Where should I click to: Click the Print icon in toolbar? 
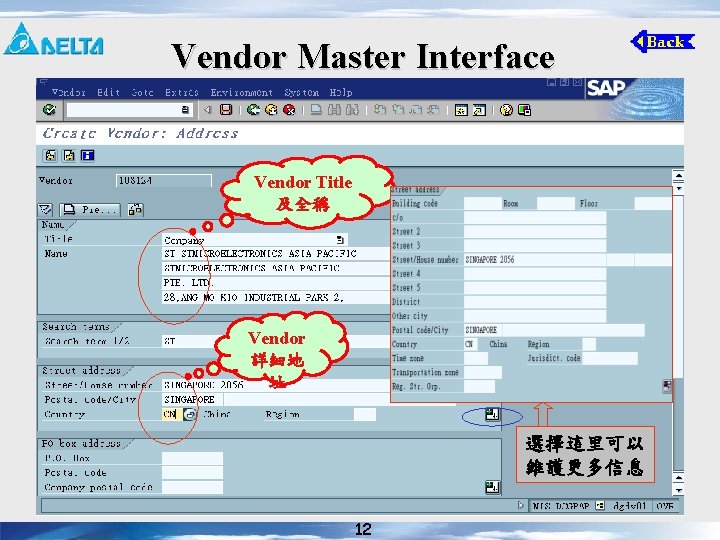pyautogui.click(x=316, y=110)
